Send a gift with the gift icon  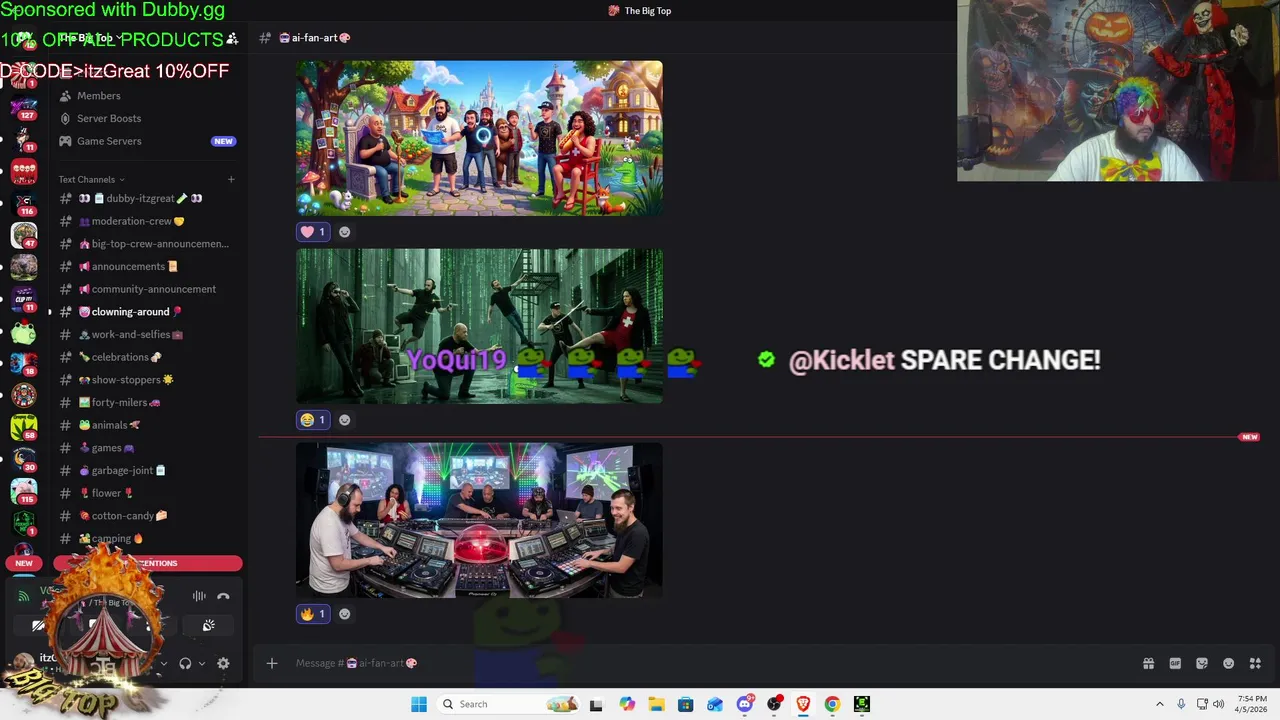coord(1148,663)
